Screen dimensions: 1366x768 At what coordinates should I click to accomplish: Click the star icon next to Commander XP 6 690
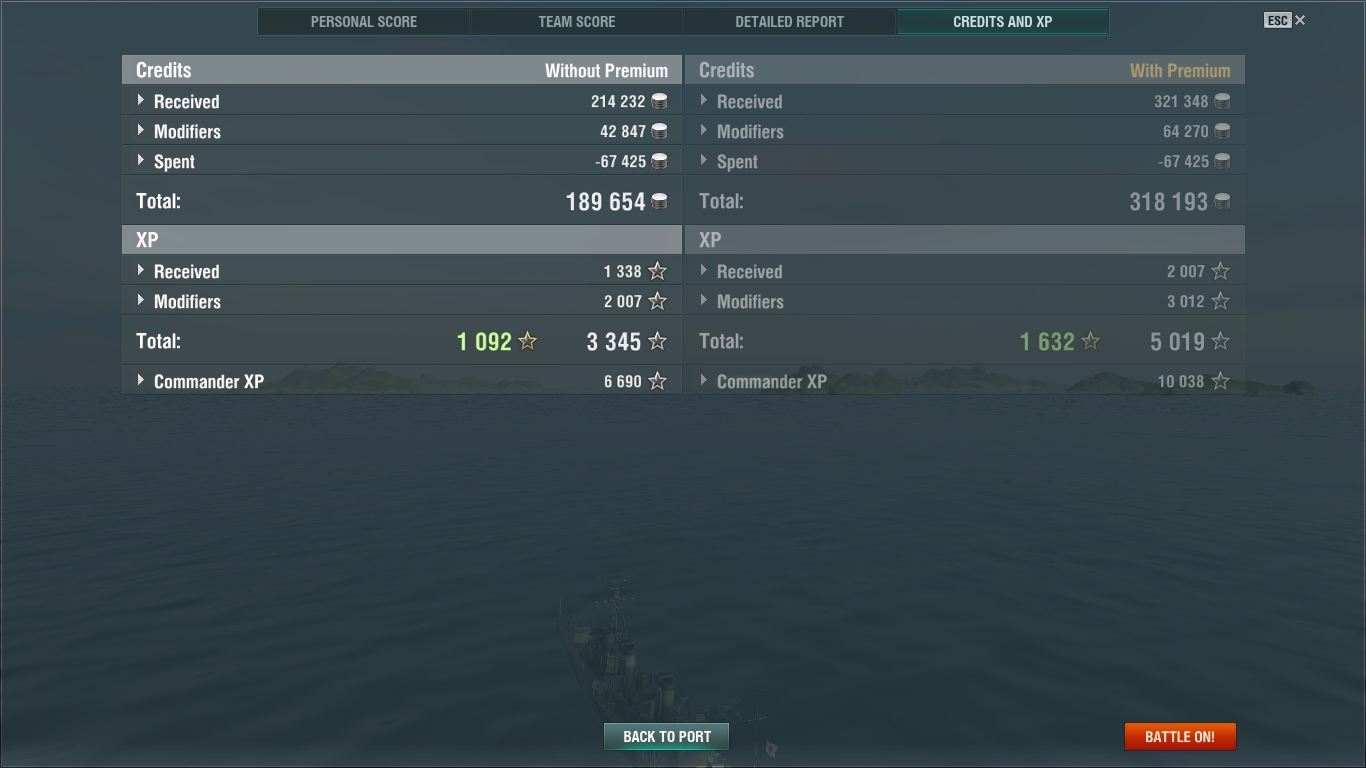click(657, 381)
